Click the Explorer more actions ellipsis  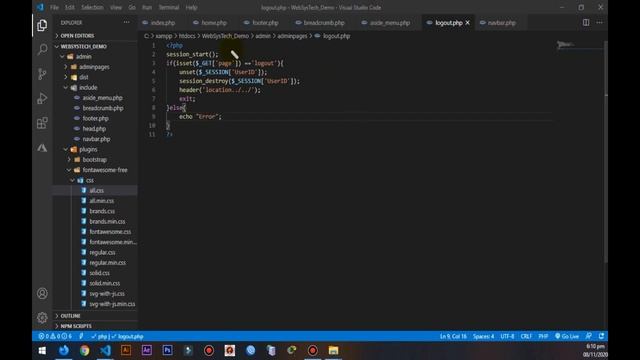(x=127, y=22)
